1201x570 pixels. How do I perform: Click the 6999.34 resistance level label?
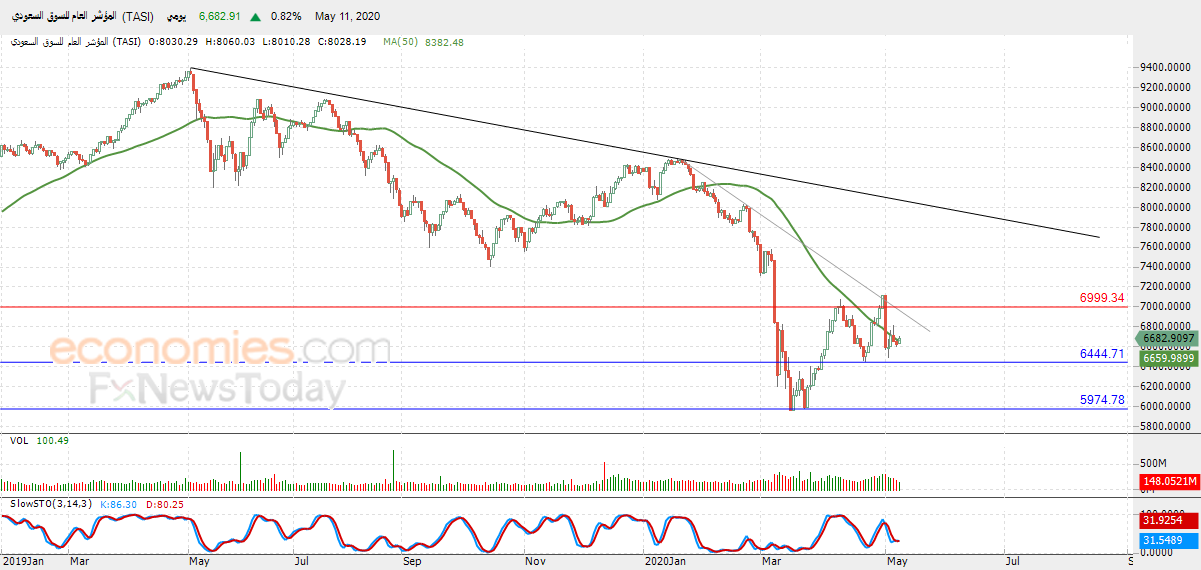coord(1102,298)
